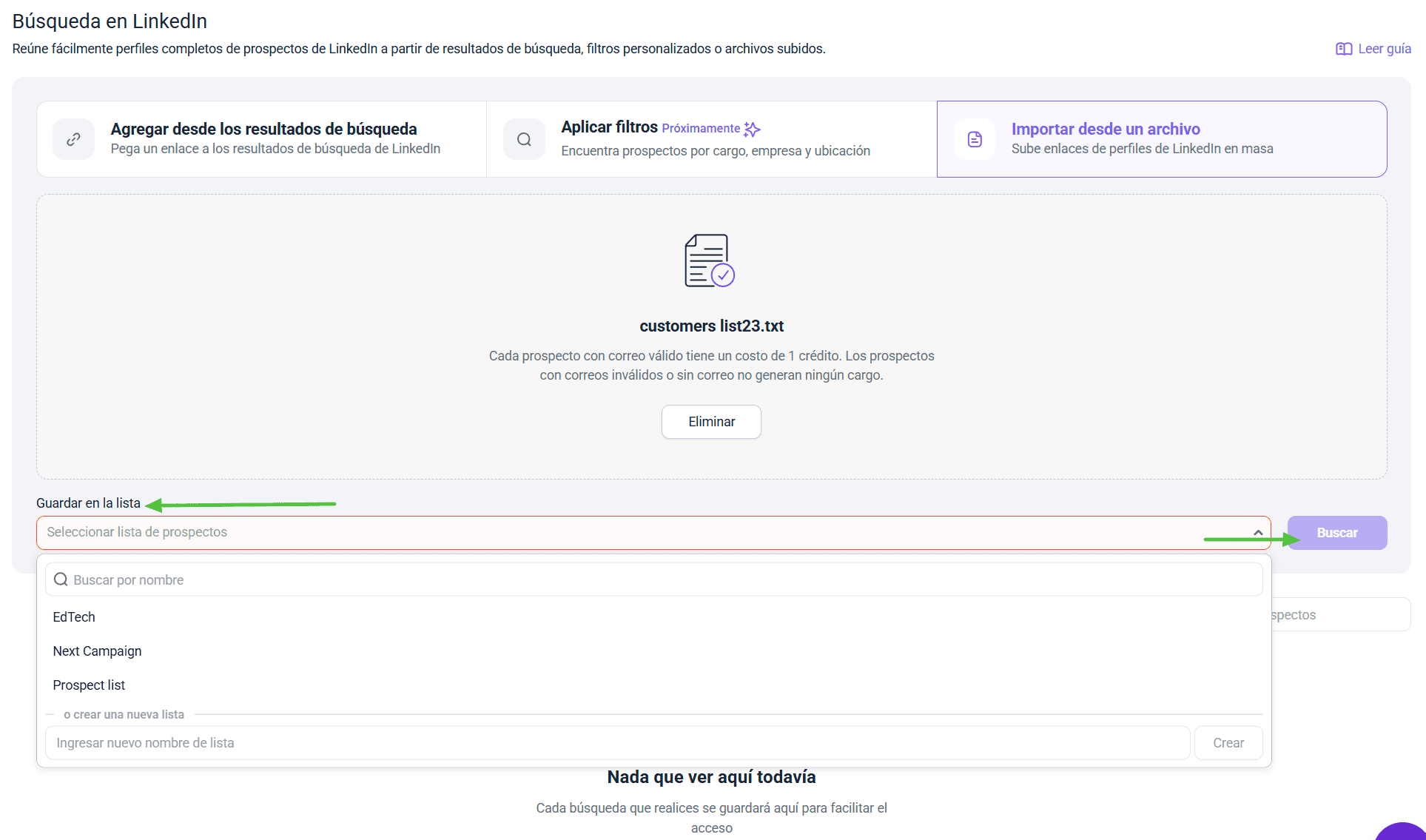This screenshot has height=840, width=1426.
Task: Choose the Next Campaign list option
Action: tap(97, 651)
